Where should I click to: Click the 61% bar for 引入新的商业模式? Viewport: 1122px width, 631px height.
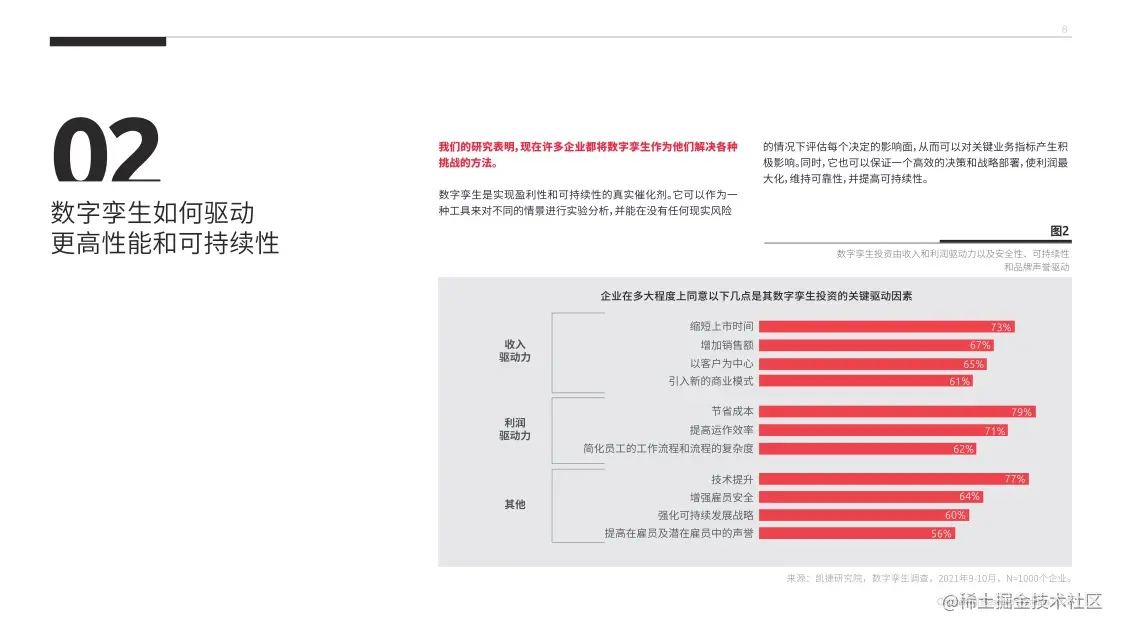coord(865,381)
